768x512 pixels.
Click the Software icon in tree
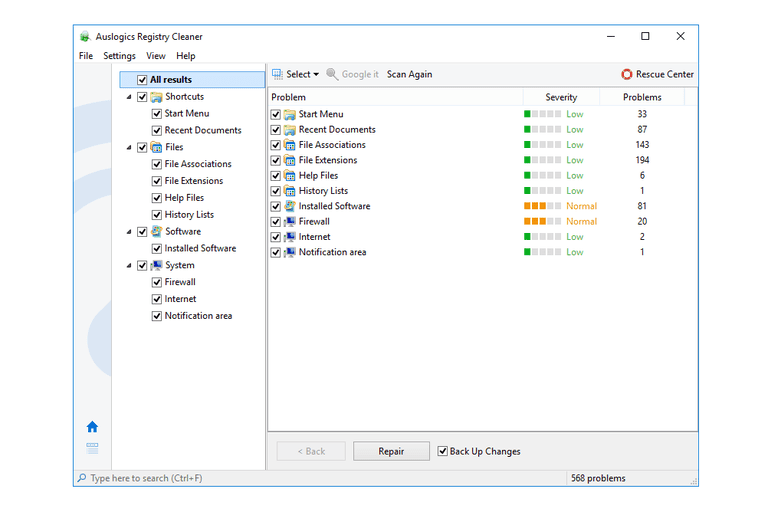click(156, 231)
